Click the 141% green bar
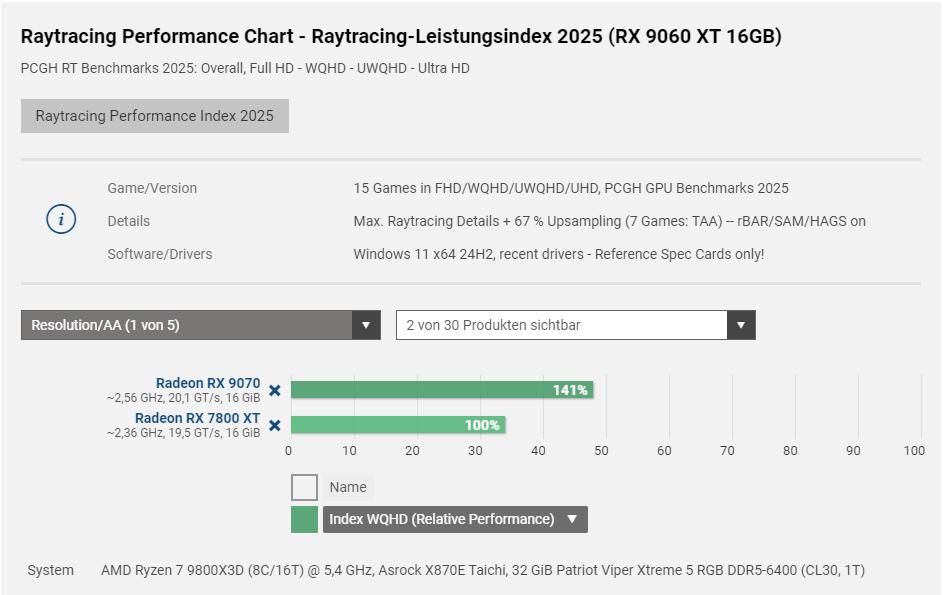Screen dimensions: 943x595 click(x=440, y=390)
